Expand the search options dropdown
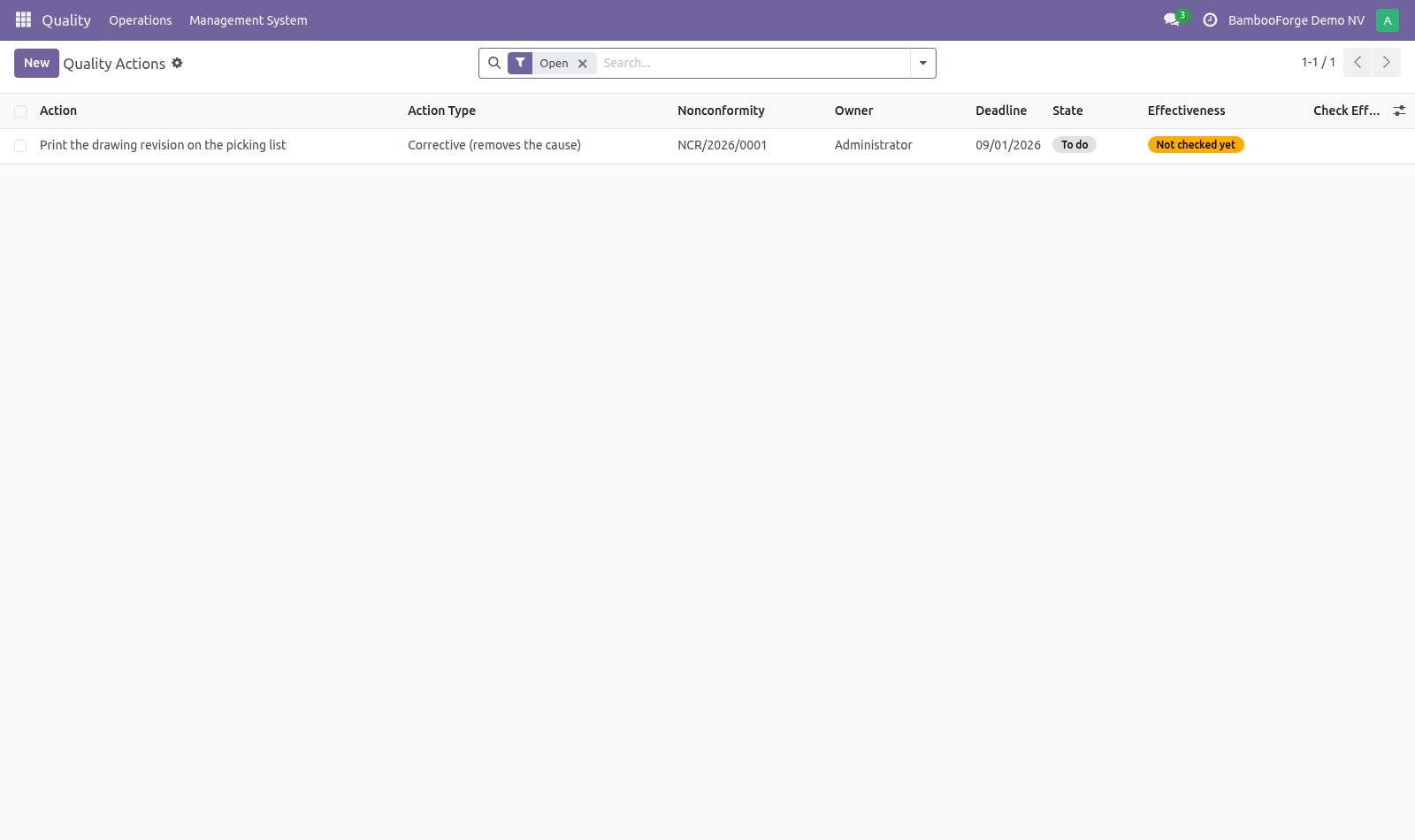The width and height of the screenshot is (1415, 840). pyautogui.click(x=923, y=63)
